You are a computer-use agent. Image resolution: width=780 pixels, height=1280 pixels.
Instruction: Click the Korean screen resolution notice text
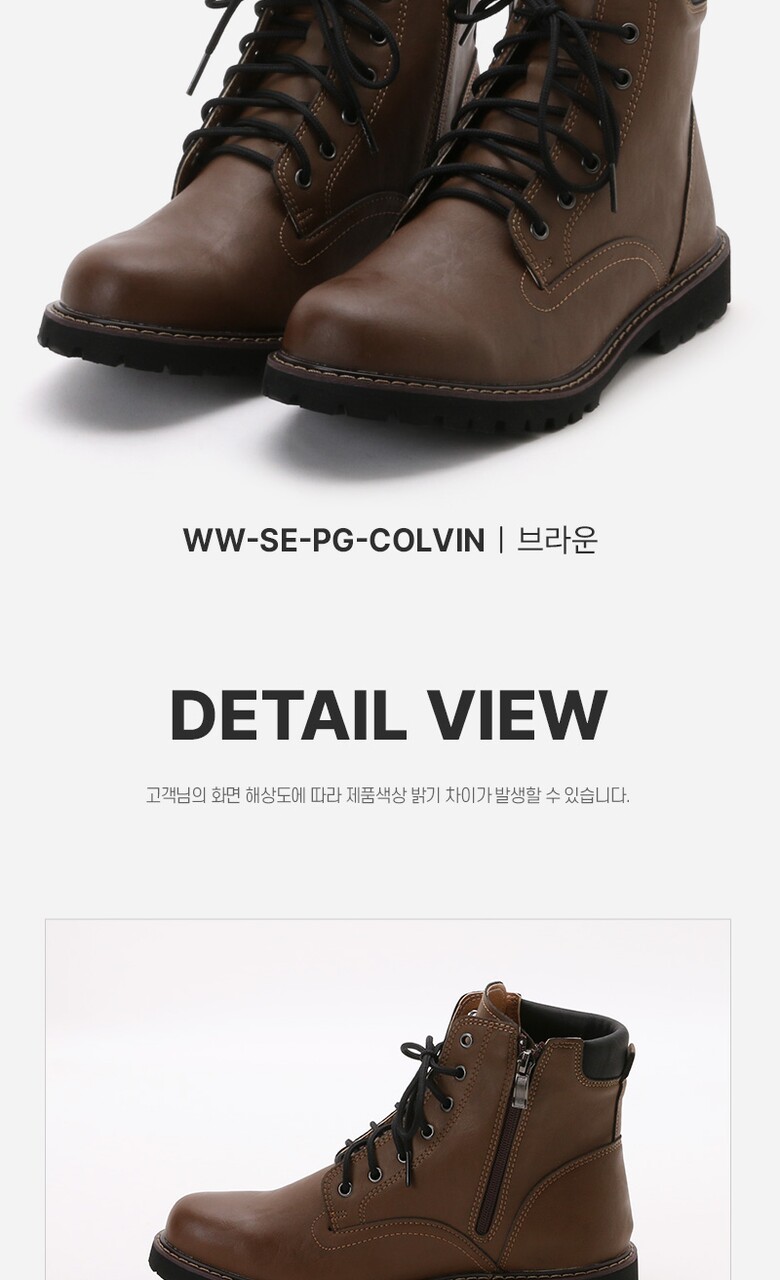coord(388,796)
